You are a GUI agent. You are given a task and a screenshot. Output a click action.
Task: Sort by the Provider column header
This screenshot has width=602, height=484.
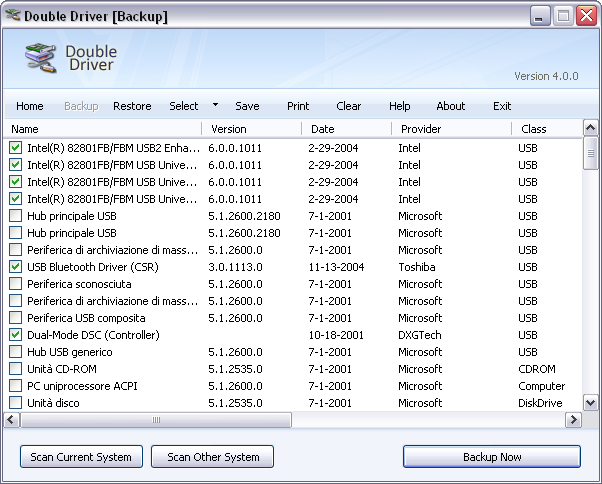[452, 129]
